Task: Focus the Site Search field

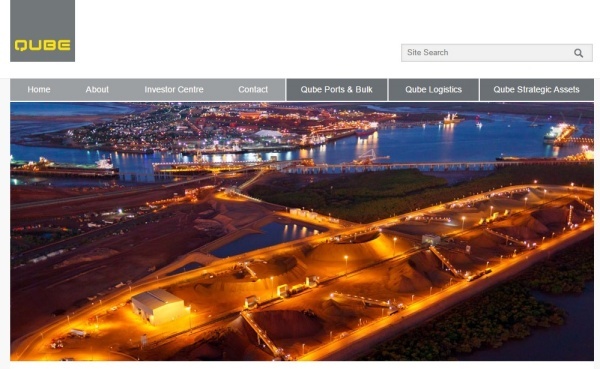Action: [x=497, y=53]
